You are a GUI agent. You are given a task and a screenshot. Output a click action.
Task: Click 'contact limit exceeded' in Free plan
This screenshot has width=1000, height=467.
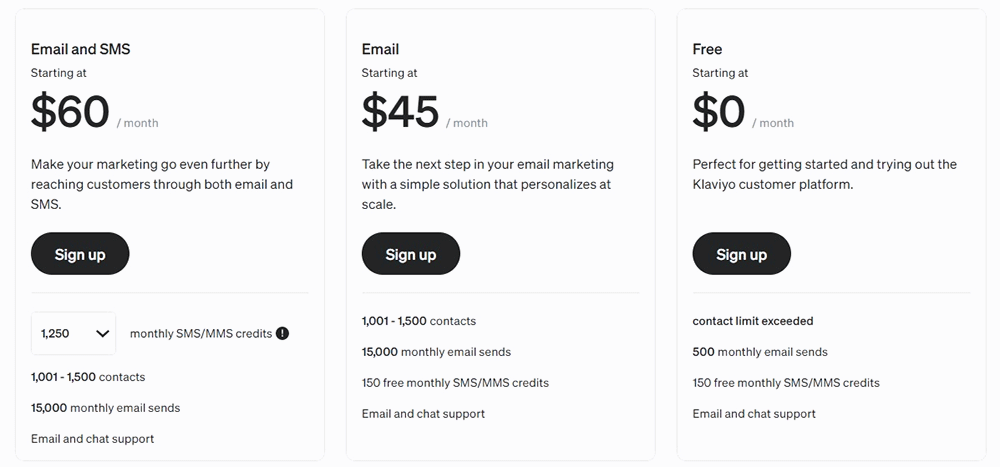tap(753, 321)
